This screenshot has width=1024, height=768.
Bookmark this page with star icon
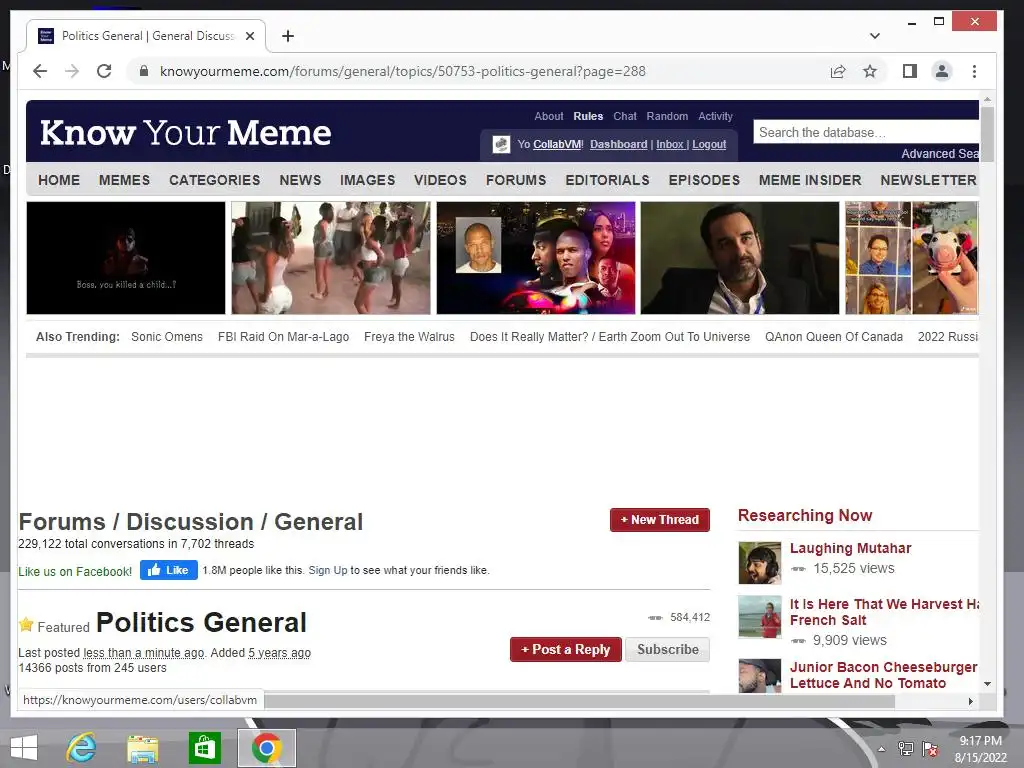coord(870,71)
